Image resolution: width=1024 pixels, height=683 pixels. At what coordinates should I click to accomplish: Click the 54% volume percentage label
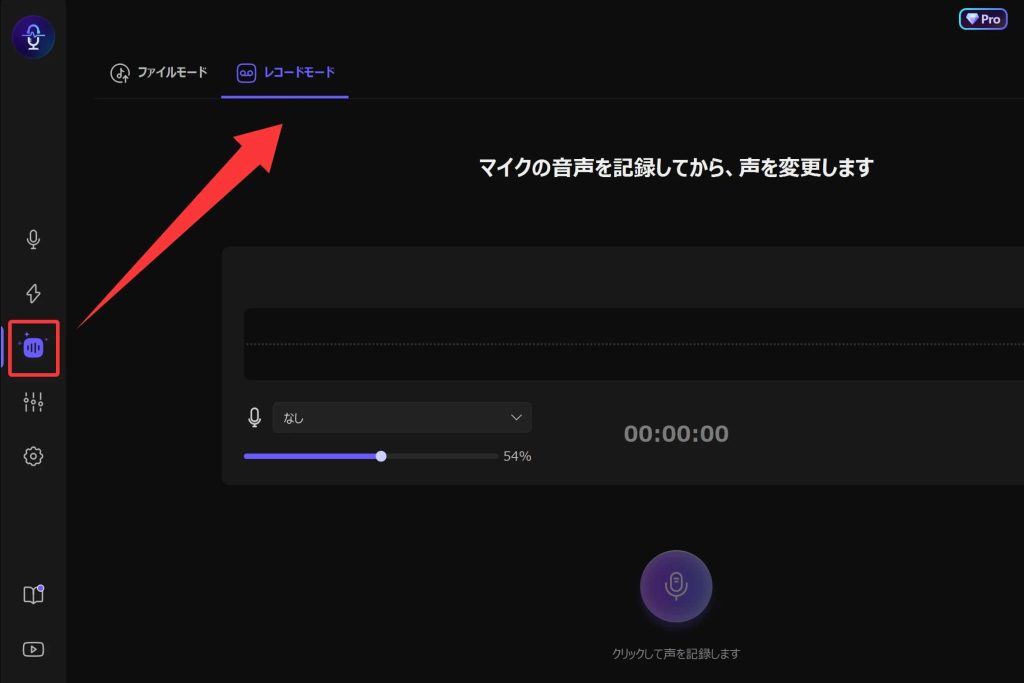coord(517,456)
